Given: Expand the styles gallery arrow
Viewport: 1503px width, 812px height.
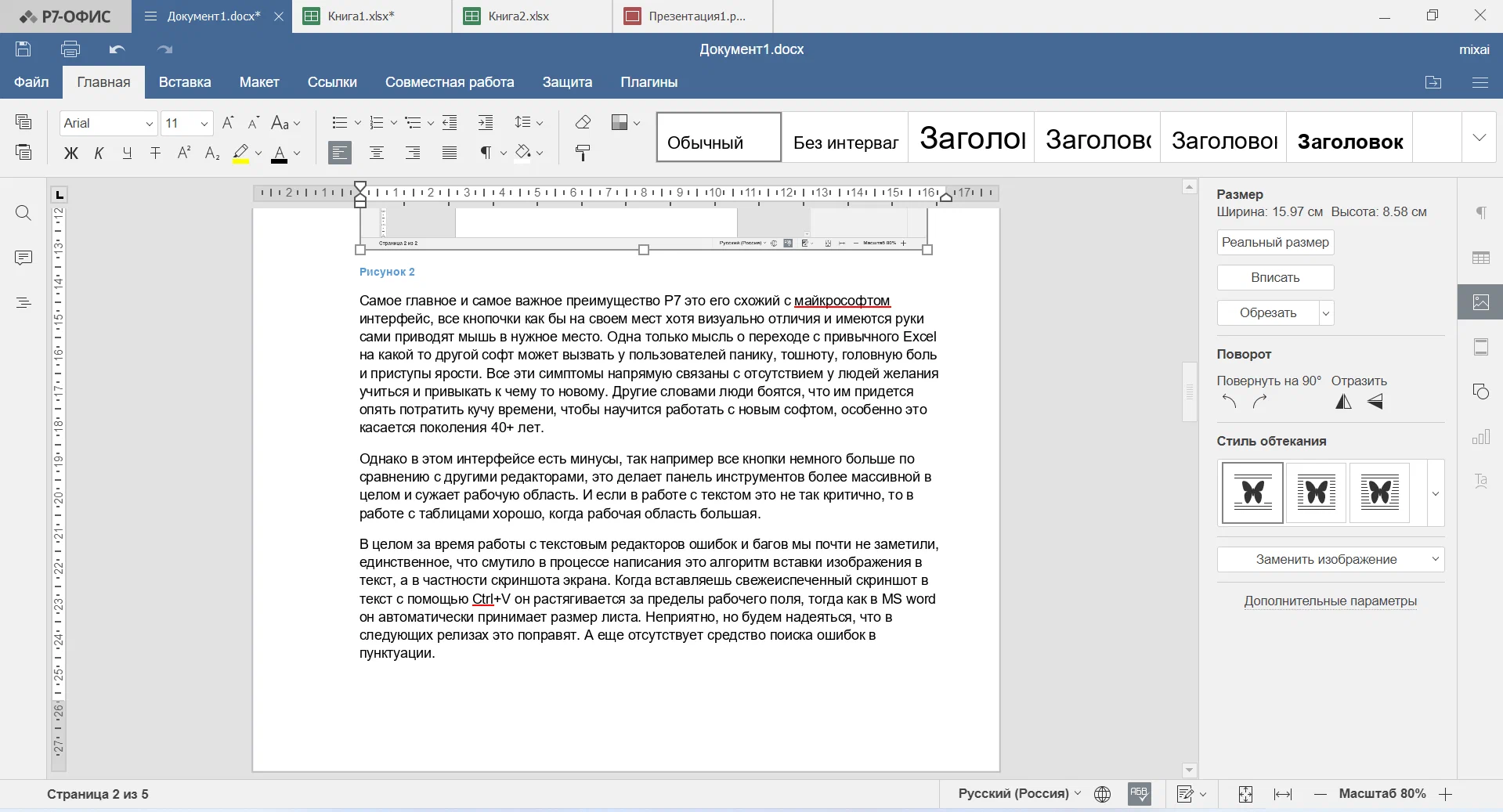Looking at the screenshot, I should pyautogui.click(x=1479, y=138).
